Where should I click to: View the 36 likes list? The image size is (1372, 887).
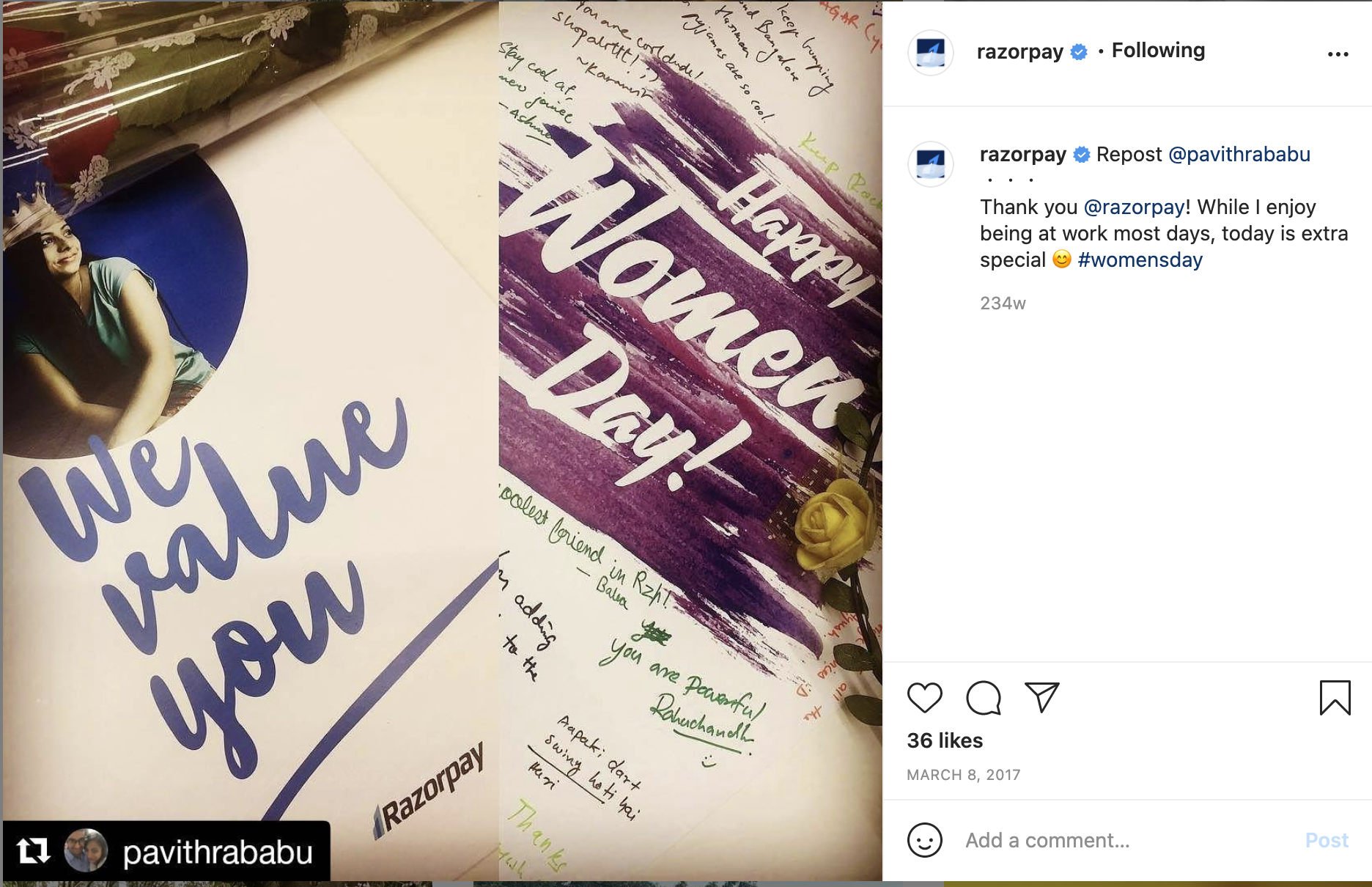pos(945,740)
